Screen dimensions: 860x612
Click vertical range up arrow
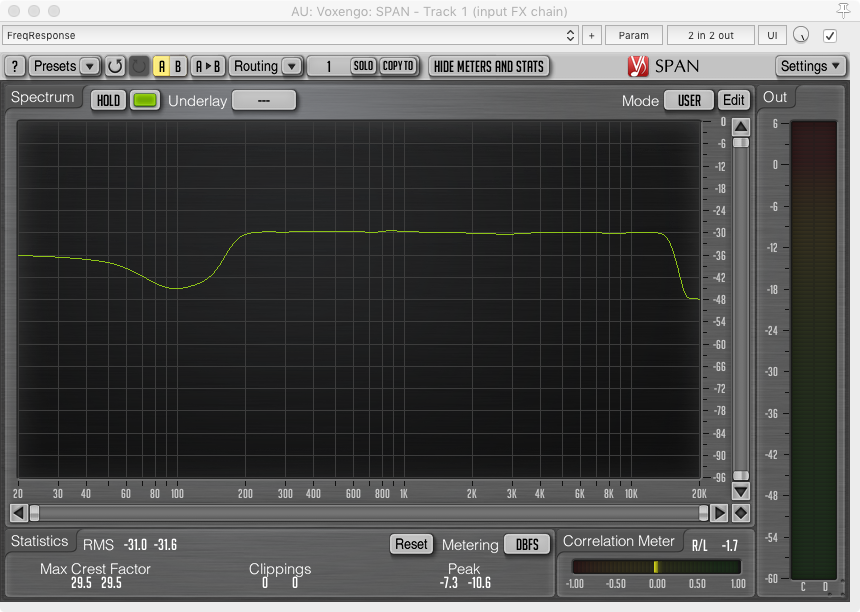tap(741, 127)
